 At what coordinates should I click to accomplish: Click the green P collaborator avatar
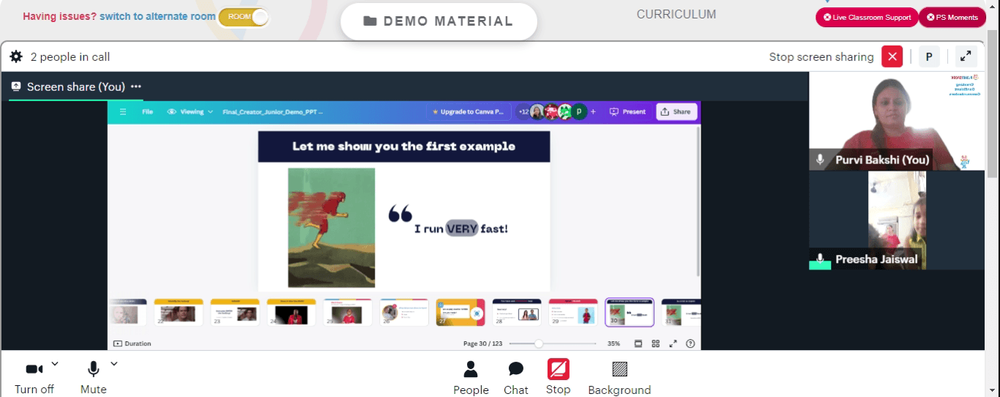(x=578, y=112)
